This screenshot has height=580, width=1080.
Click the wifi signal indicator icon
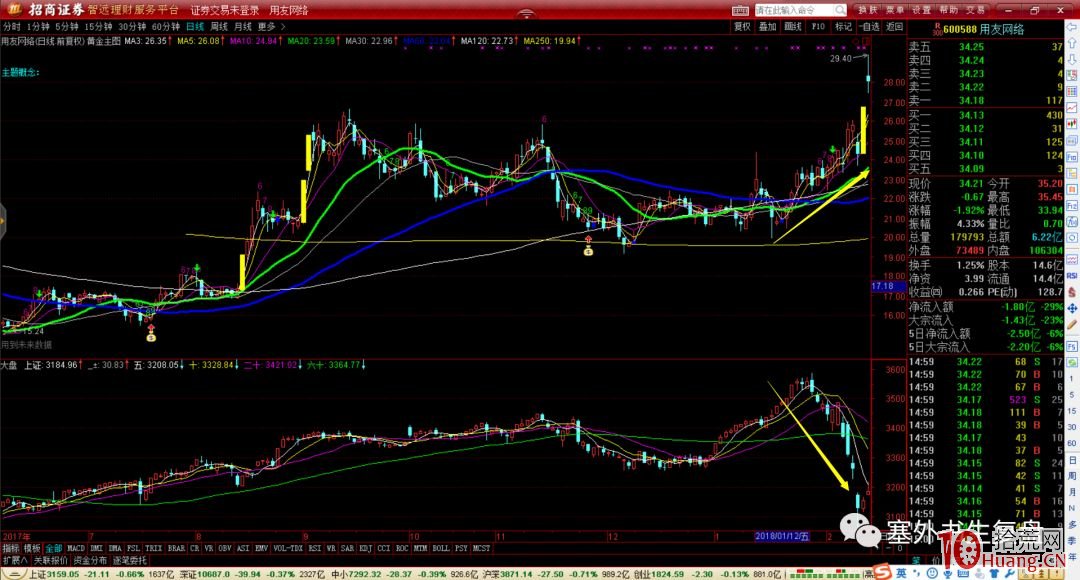[x=526, y=14]
